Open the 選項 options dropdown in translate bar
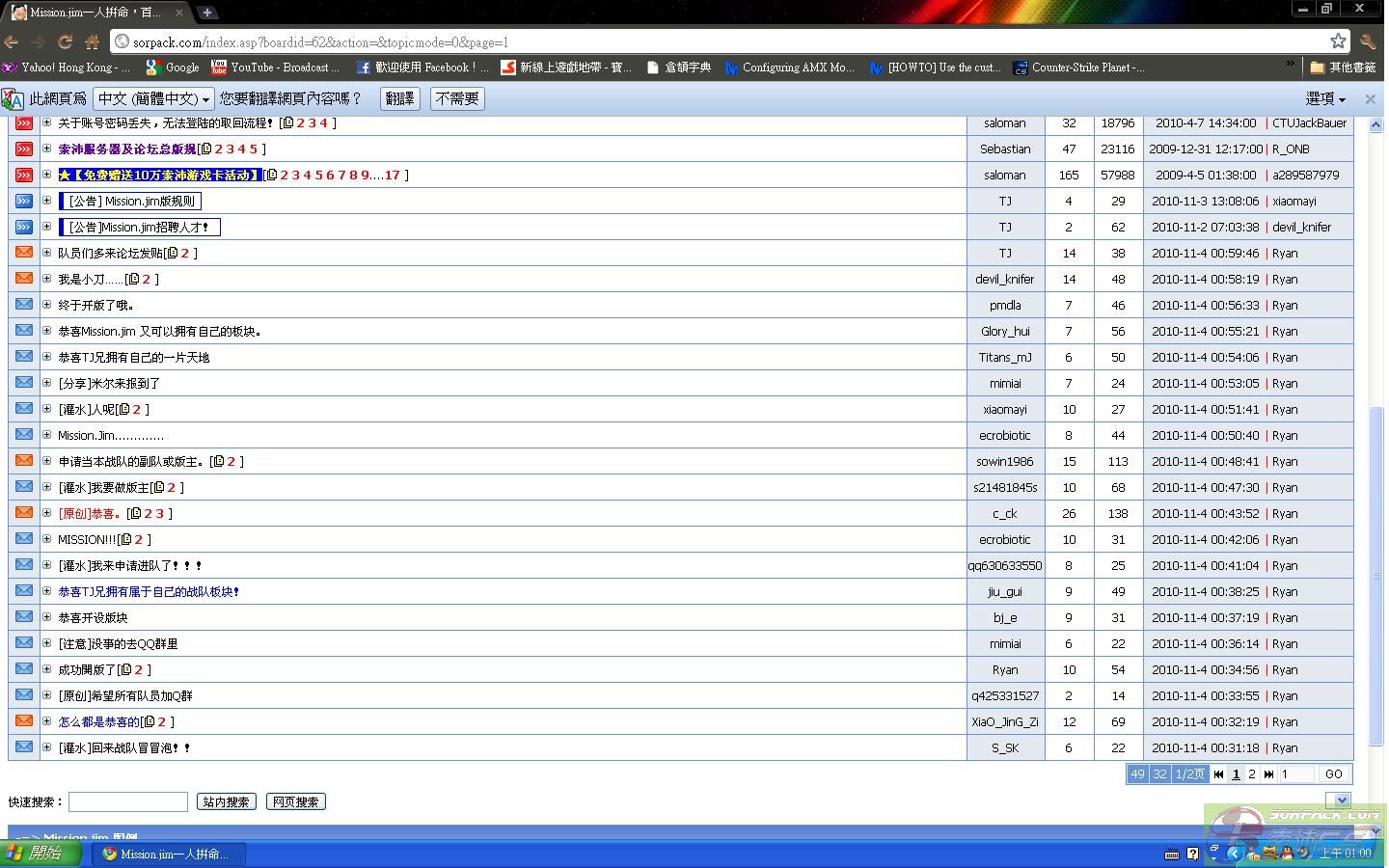Screen dimensions: 1389x868 (1325, 98)
